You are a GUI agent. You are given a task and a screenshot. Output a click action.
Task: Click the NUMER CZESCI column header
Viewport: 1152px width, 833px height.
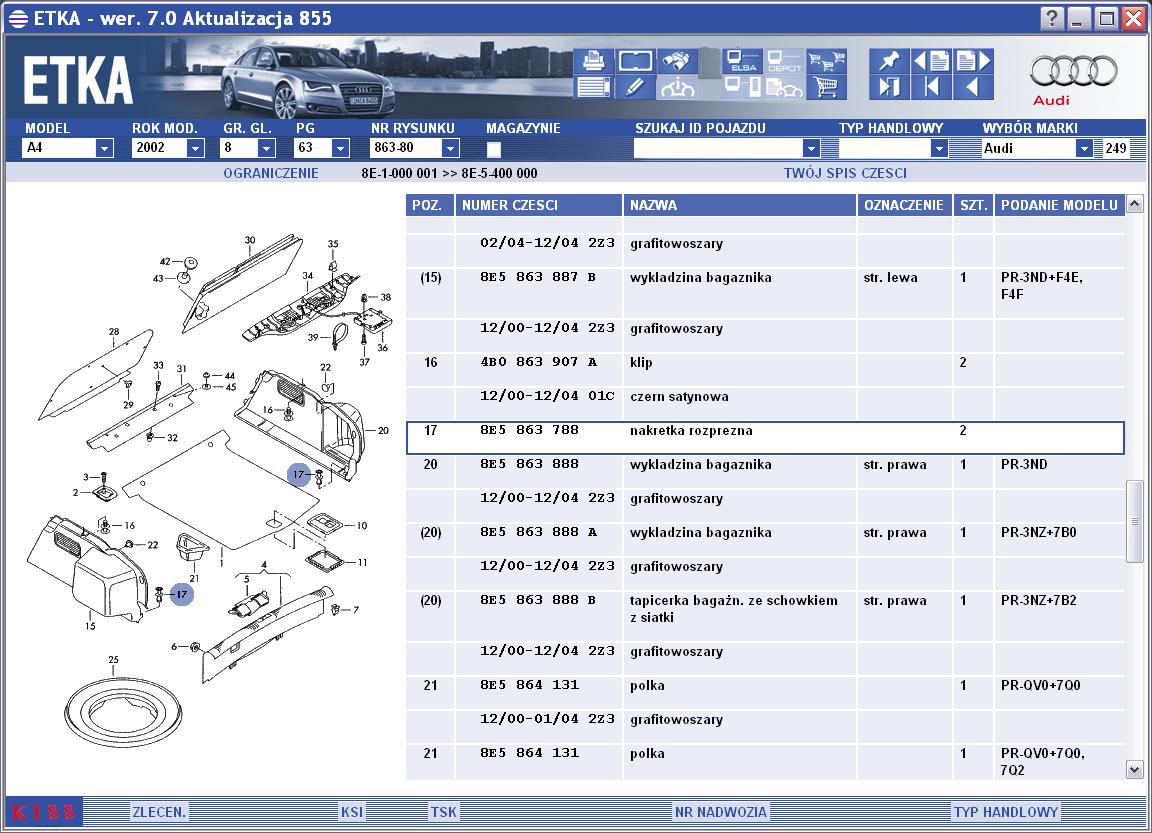click(x=539, y=205)
